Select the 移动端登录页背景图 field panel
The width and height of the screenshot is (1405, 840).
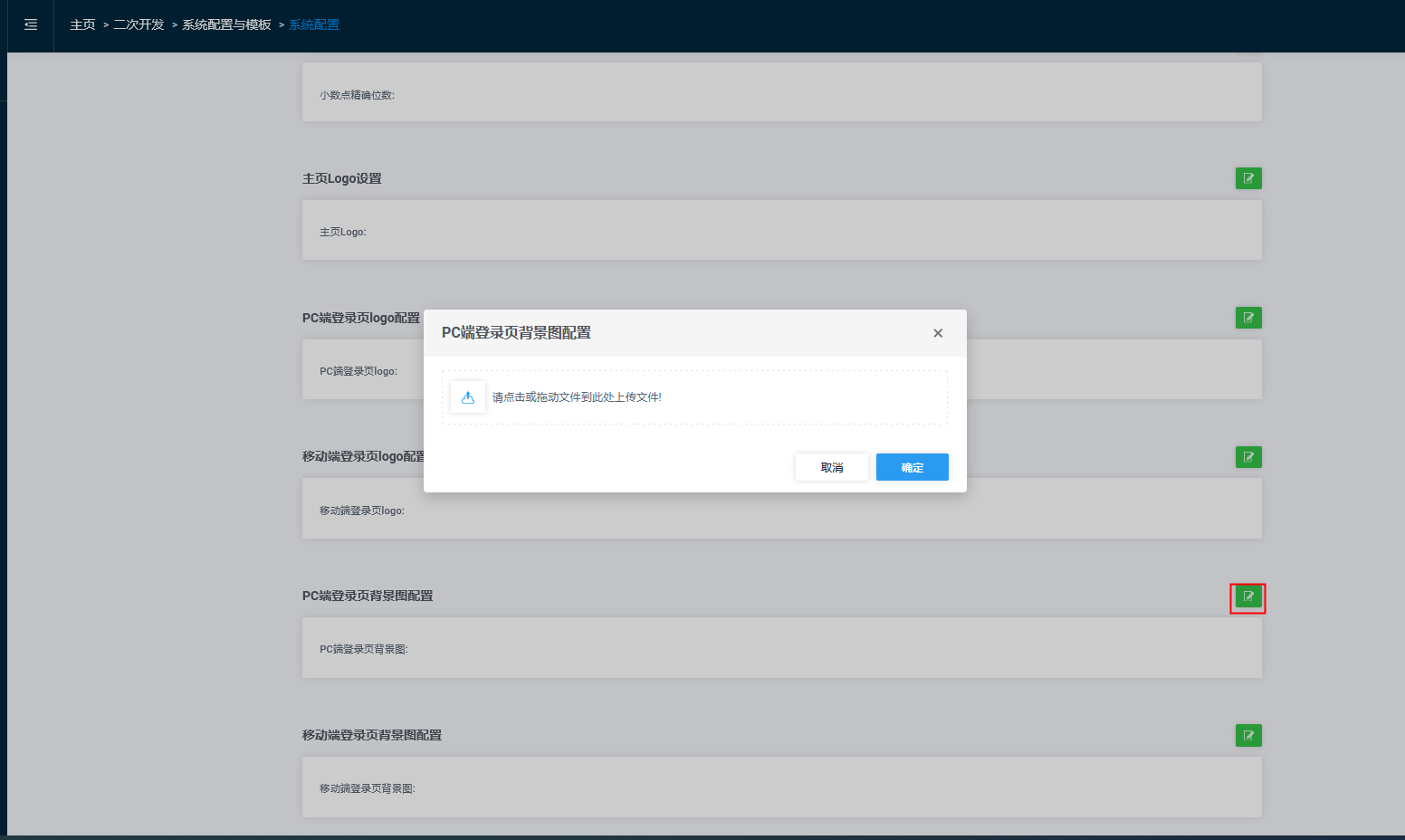click(x=781, y=787)
